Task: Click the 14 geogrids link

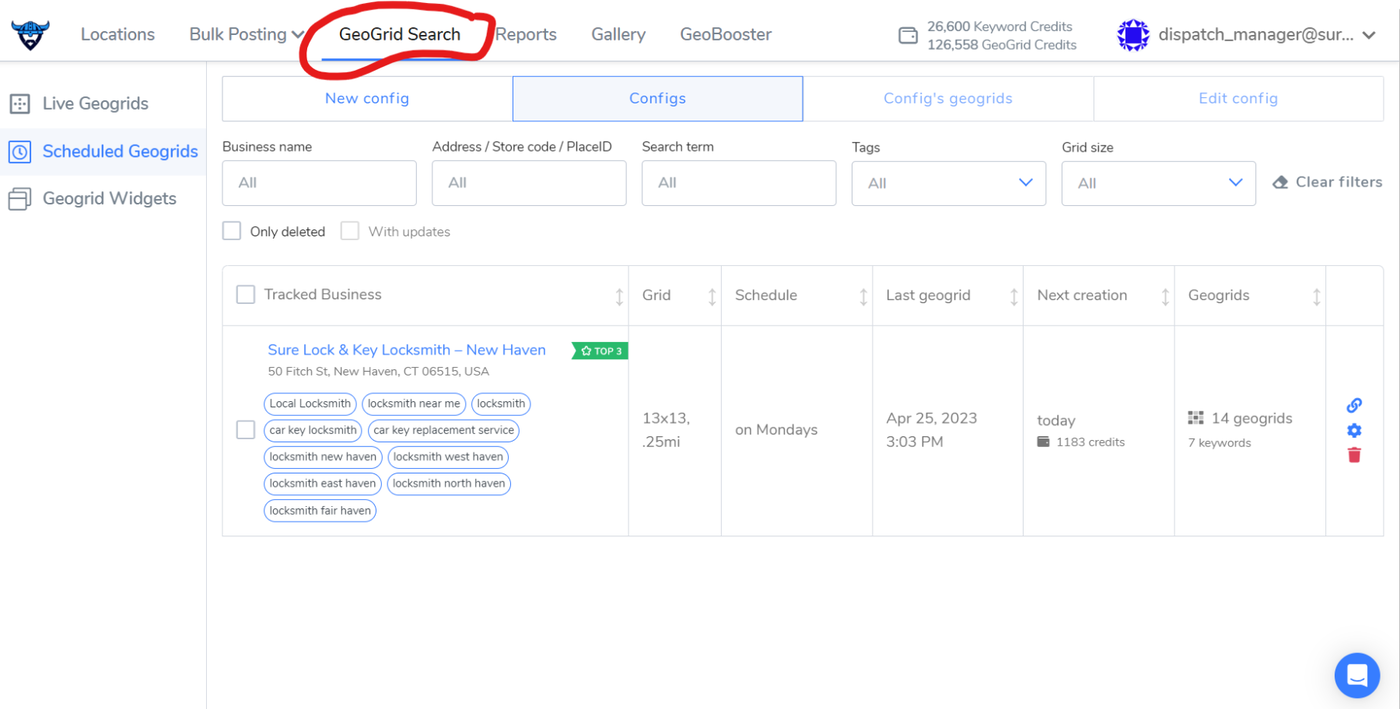Action: click(x=1252, y=418)
